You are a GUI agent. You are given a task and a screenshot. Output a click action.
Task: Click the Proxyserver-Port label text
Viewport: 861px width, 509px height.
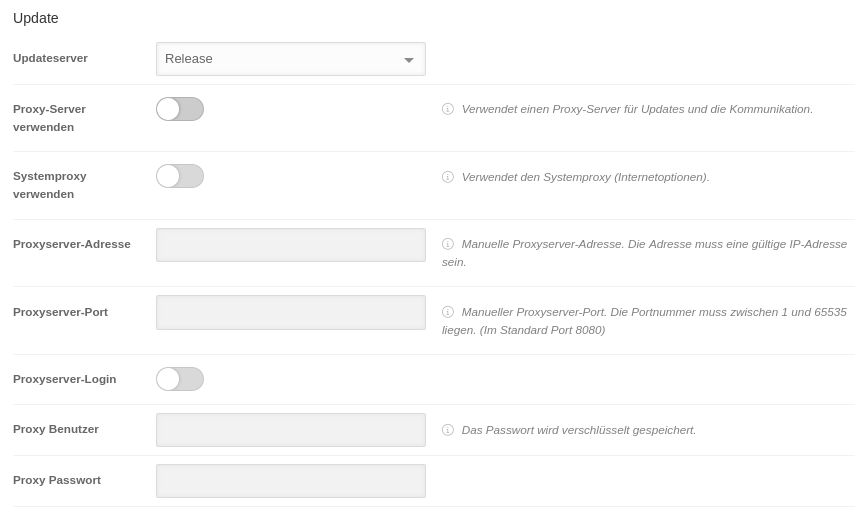pyautogui.click(x=60, y=312)
